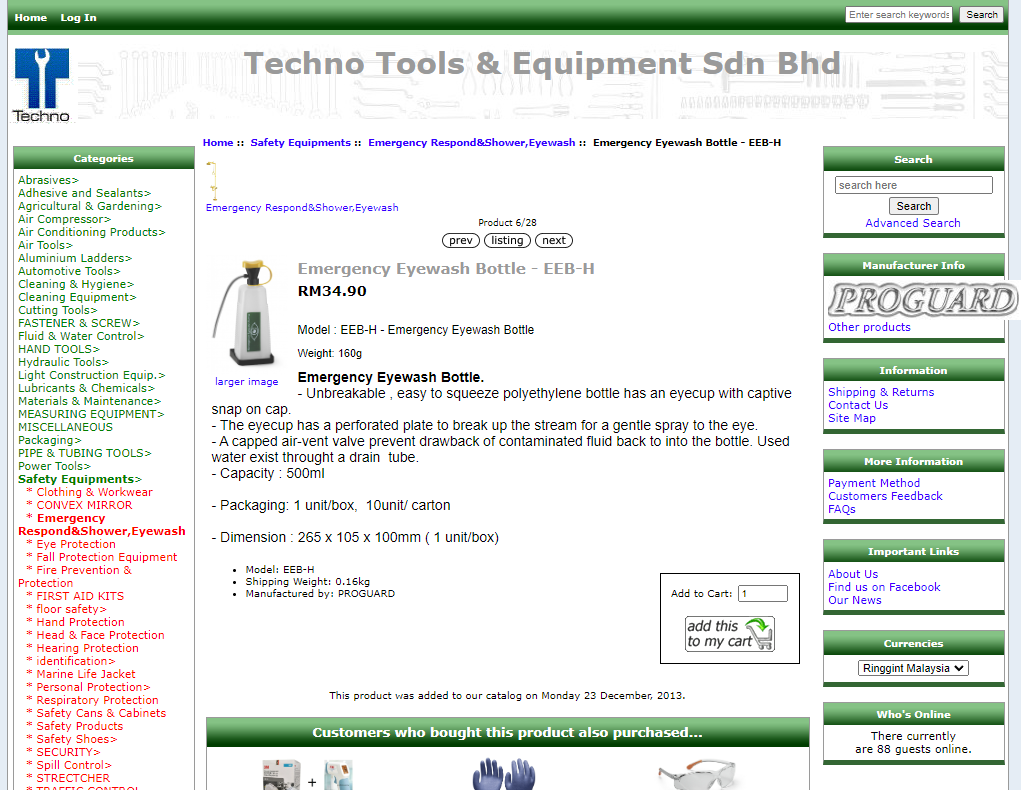The width and height of the screenshot is (1021, 790).
Task: Click the Techno logo image
Action: click(x=41, y=85)
